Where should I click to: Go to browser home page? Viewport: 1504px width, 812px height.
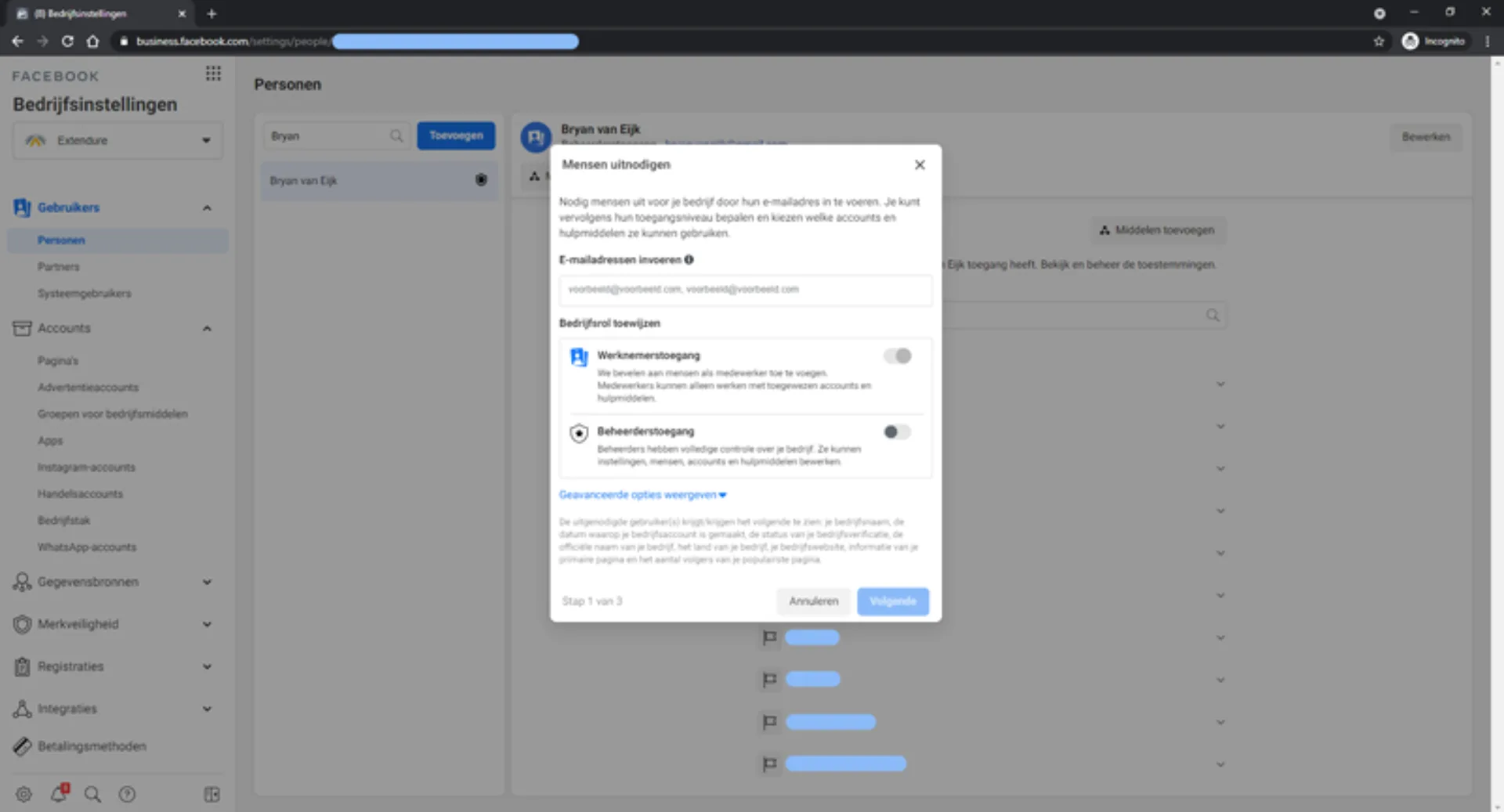[x=92, y=42]
